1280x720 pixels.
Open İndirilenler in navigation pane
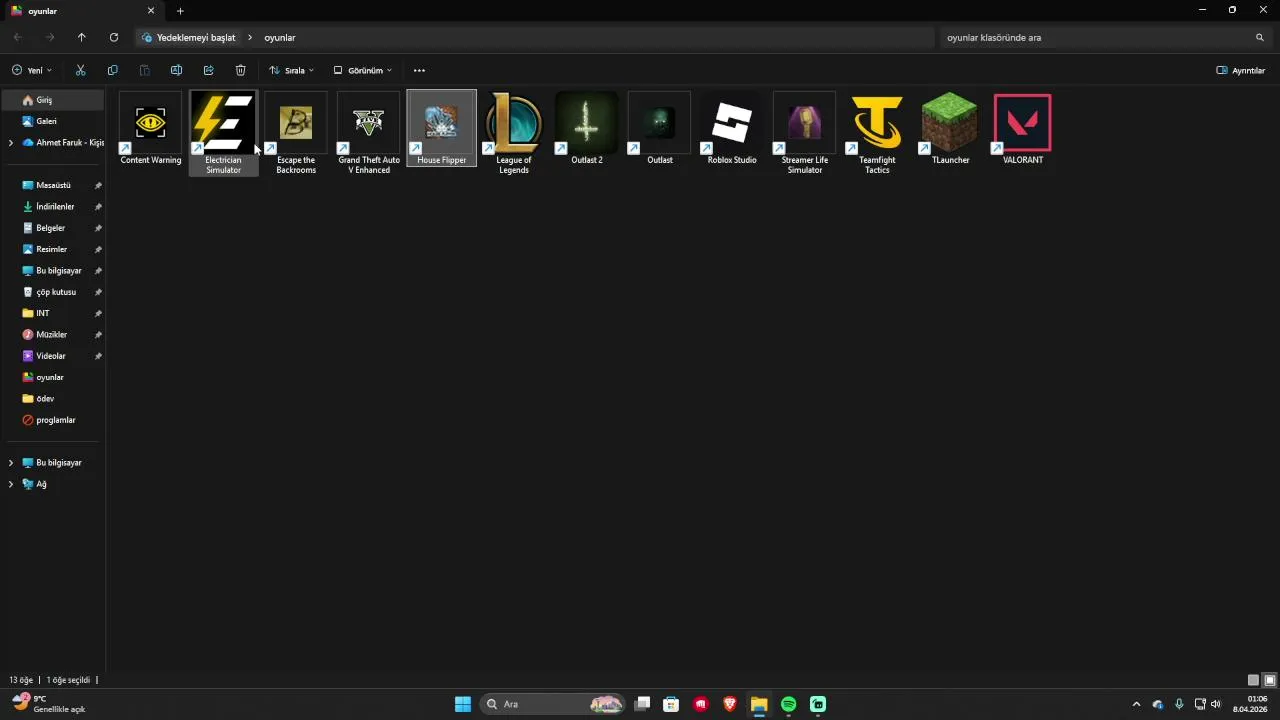(53, 206)
